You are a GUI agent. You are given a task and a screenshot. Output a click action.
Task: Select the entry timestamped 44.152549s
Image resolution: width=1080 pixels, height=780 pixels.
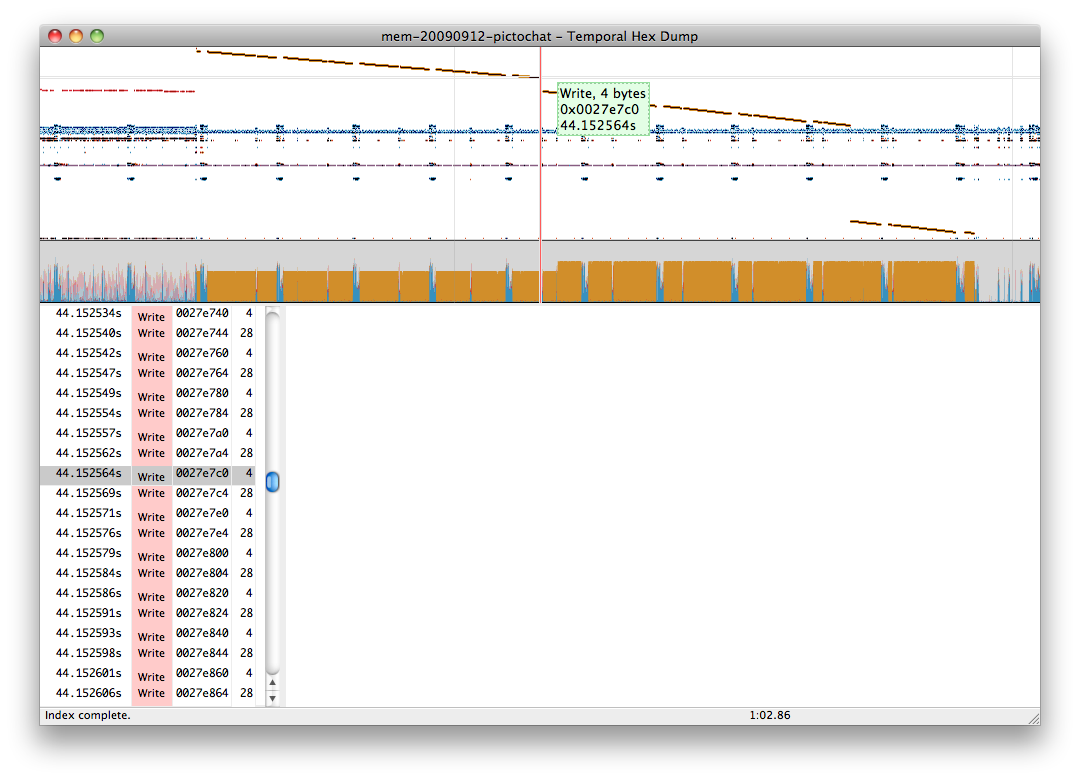click(x=147, y=393)
